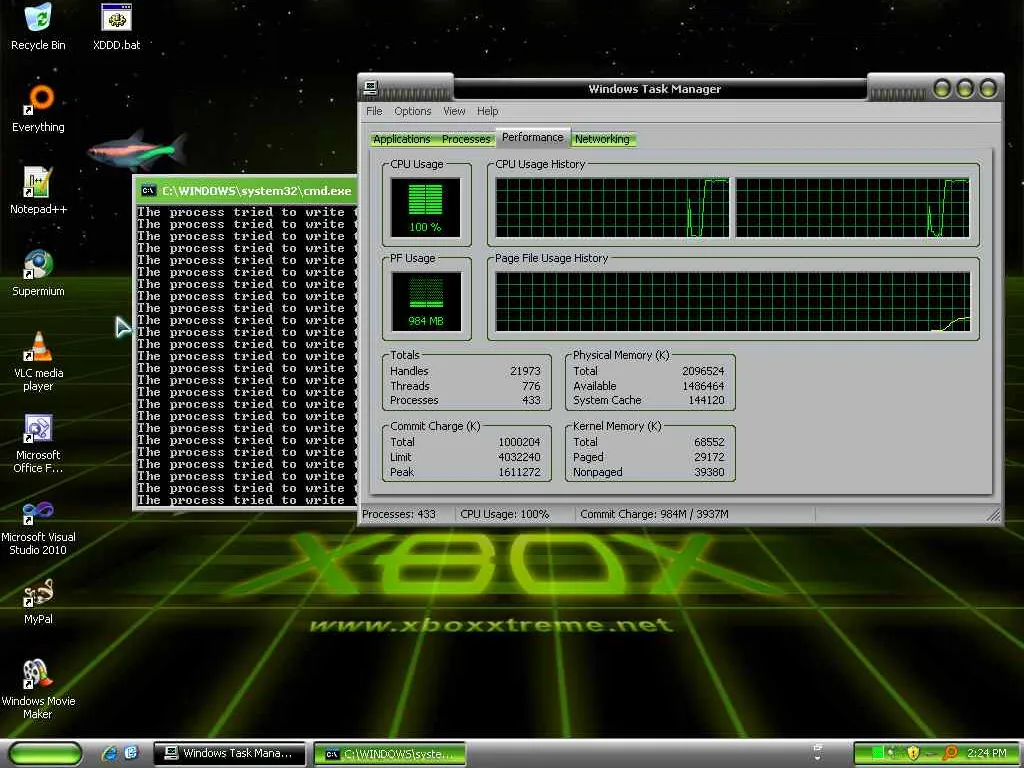Image resolution: width=1024 pixels, height=768 pixels.
Task: Click the Paged kernel memory value 29172
Action: (709, 457)
